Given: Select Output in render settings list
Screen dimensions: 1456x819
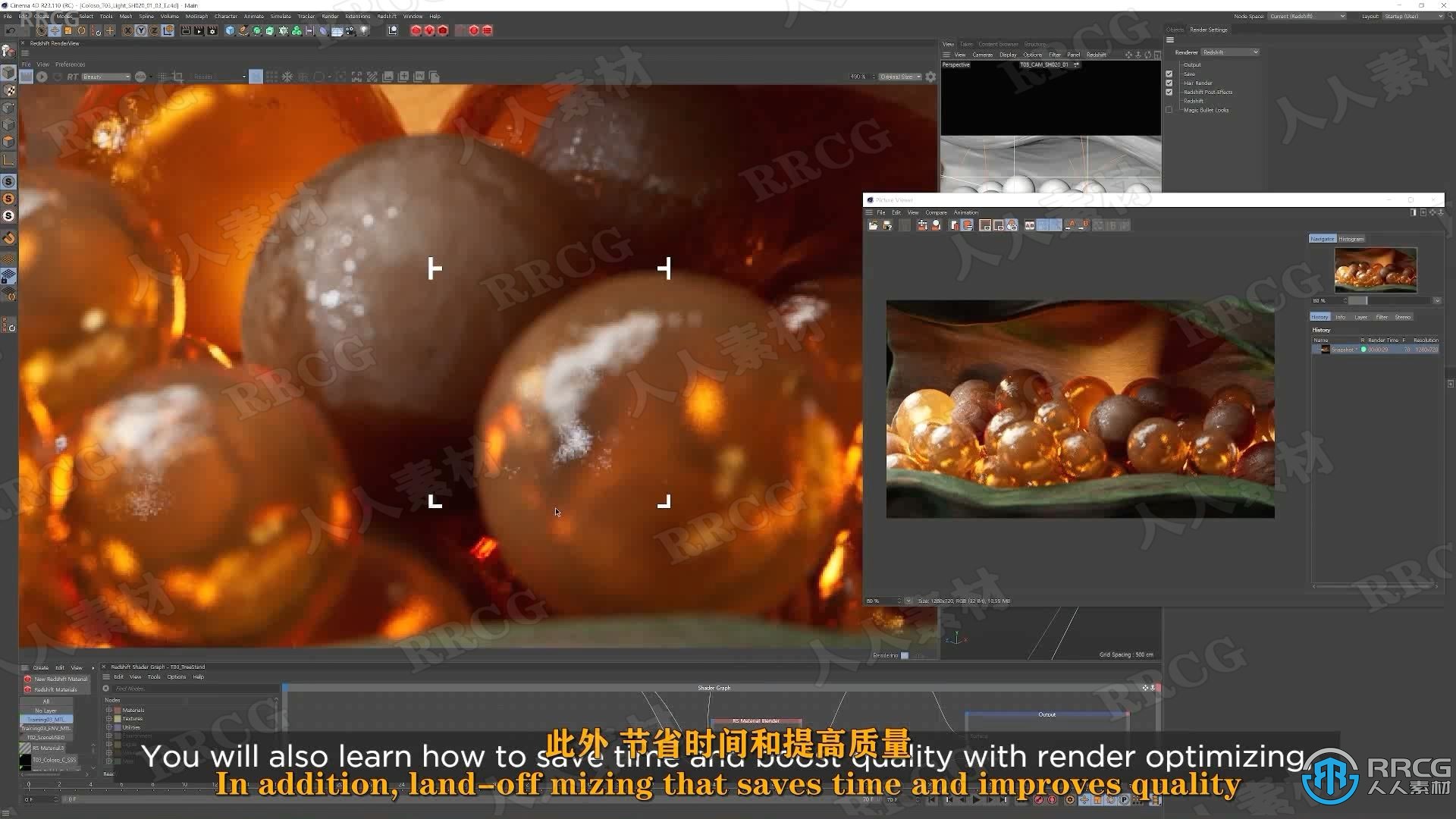Looking at the screenshot, I should (1192, 64).
